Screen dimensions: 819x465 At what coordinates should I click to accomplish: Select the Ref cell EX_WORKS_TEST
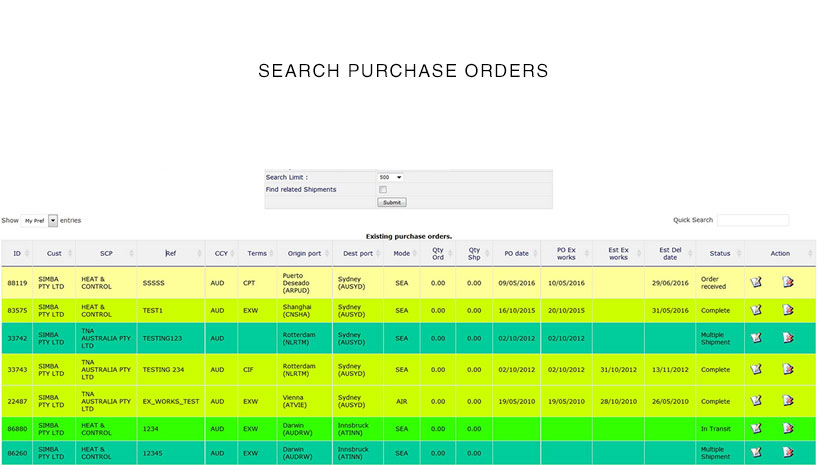point(171,401)
